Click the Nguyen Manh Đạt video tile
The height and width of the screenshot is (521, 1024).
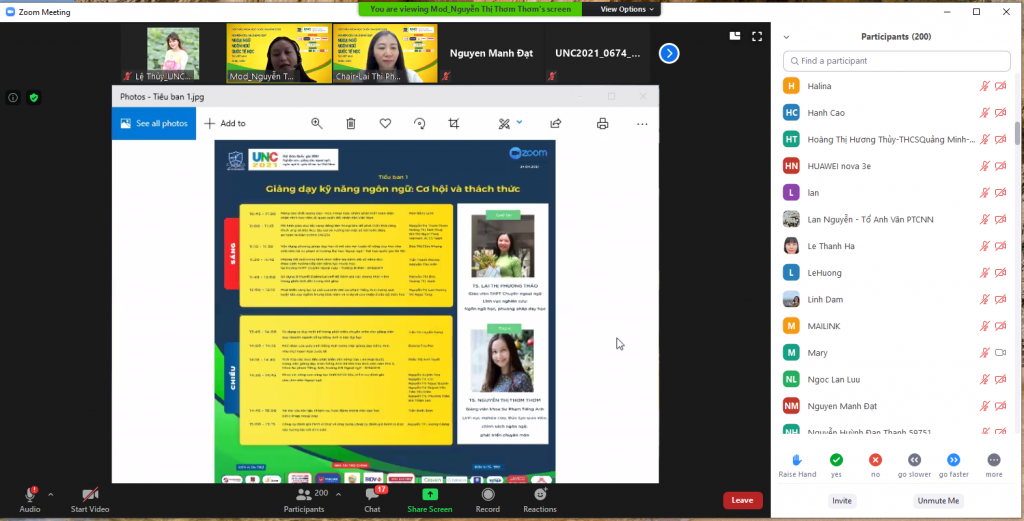click(x=491, y=54)
